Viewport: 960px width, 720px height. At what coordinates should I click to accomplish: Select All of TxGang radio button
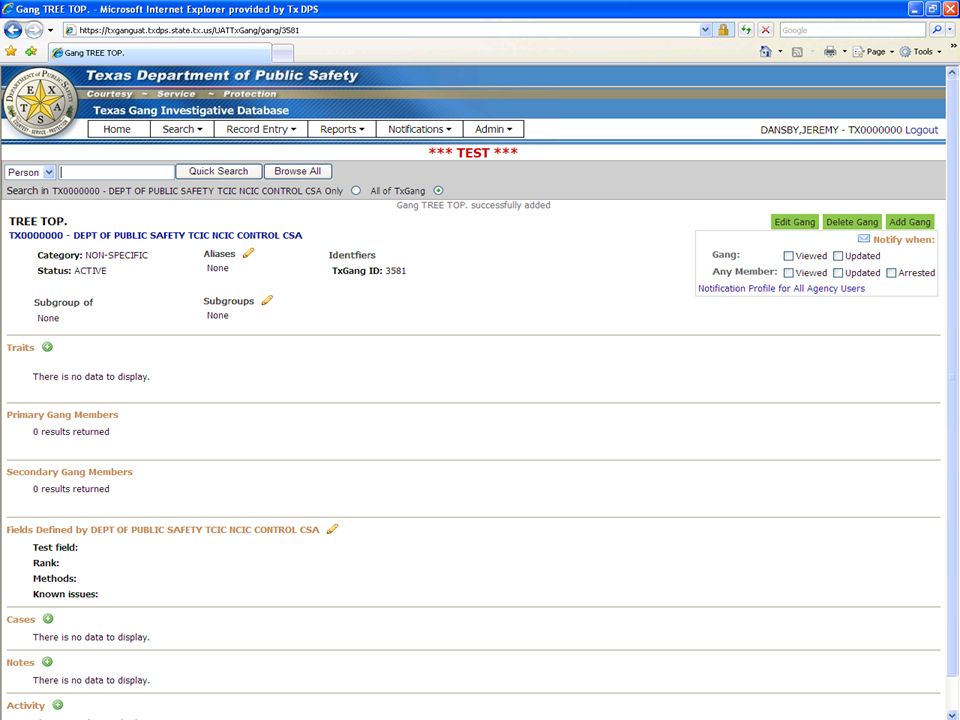click(x=438, y=190)
